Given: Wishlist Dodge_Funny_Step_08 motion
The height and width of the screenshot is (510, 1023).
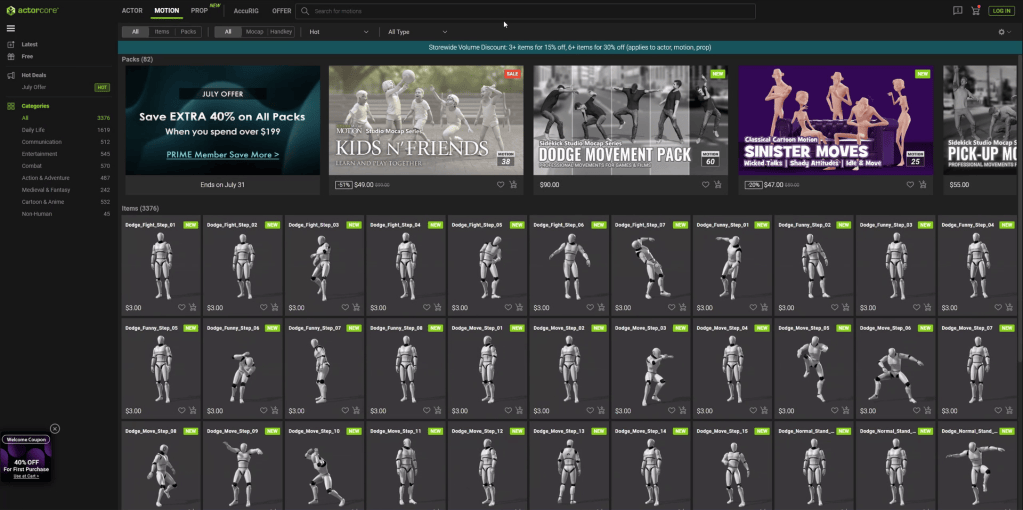Looking at the screenshot, I should (427, 410).
